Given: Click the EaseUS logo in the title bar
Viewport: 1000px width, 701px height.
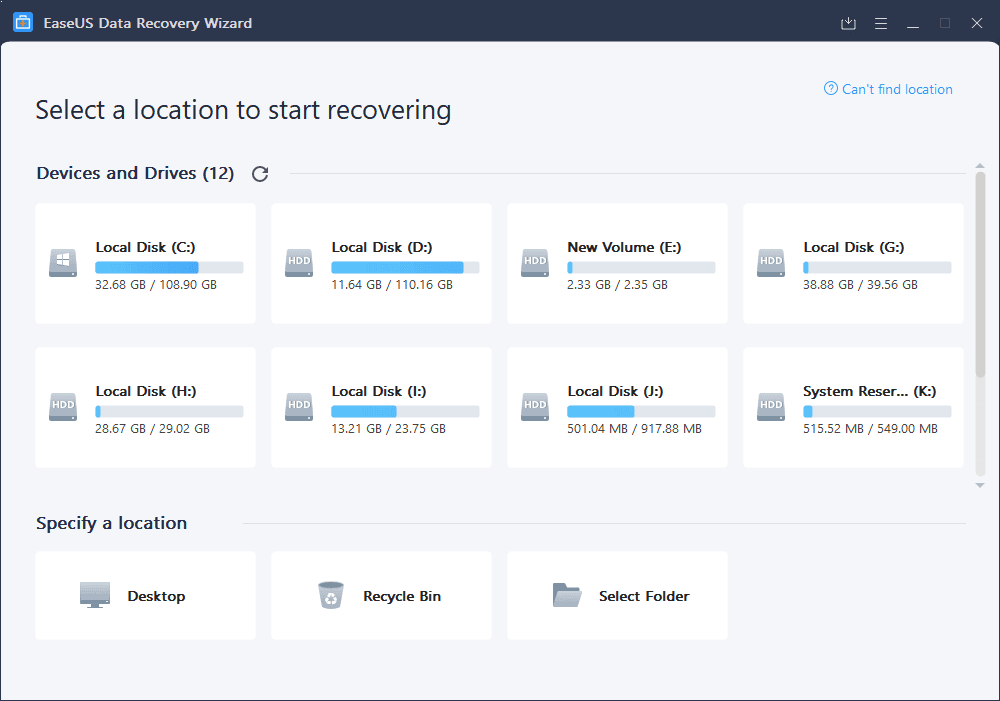Looking at the screenshot, I should tap(22, 21).
